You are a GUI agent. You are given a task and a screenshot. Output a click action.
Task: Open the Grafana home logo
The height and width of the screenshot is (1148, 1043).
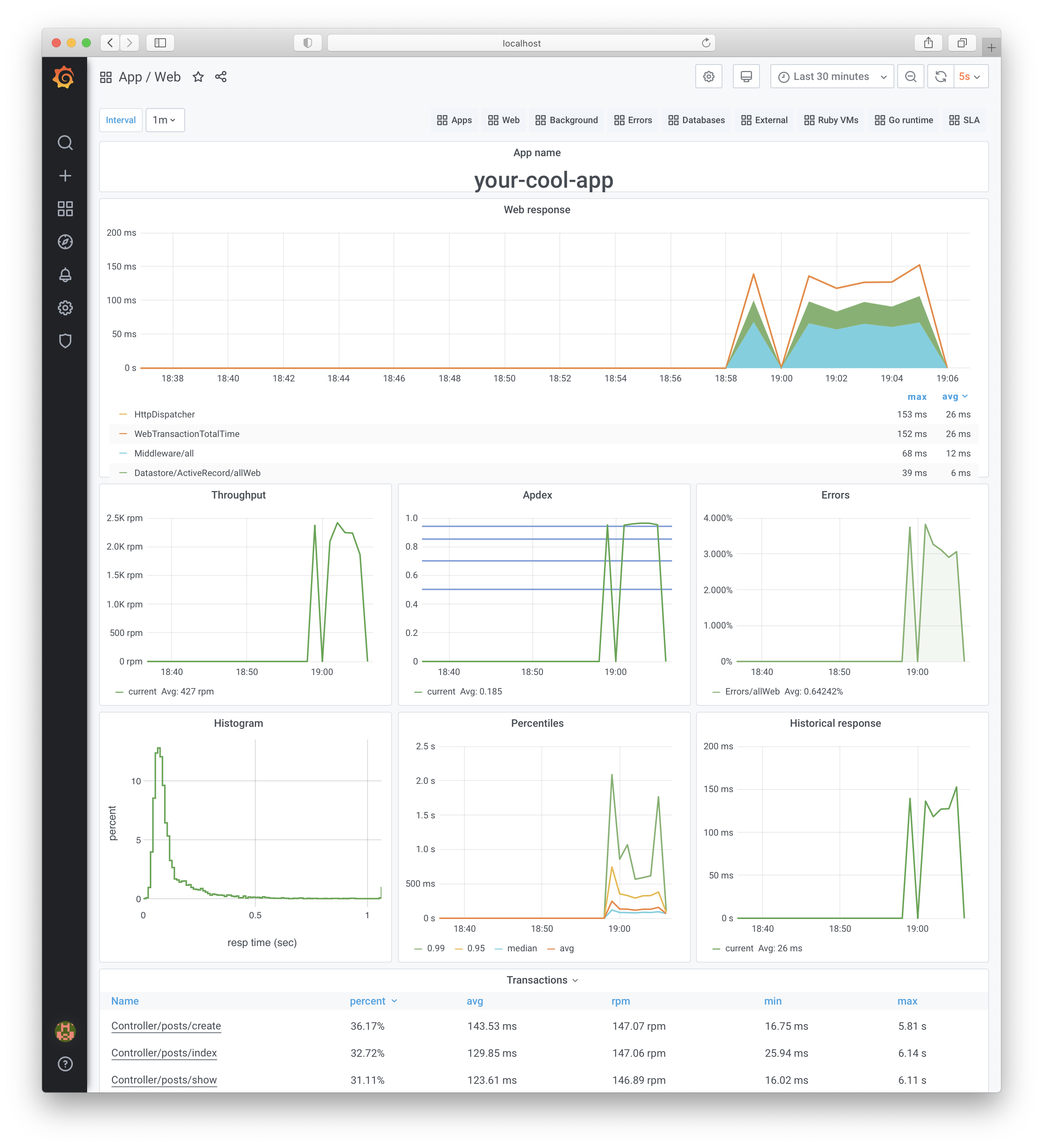[x=64, y=77]
